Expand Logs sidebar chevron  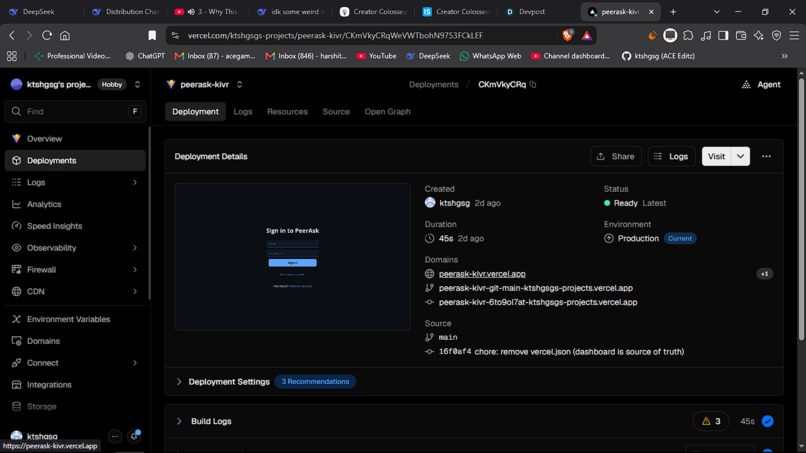(x=135, y=182)
